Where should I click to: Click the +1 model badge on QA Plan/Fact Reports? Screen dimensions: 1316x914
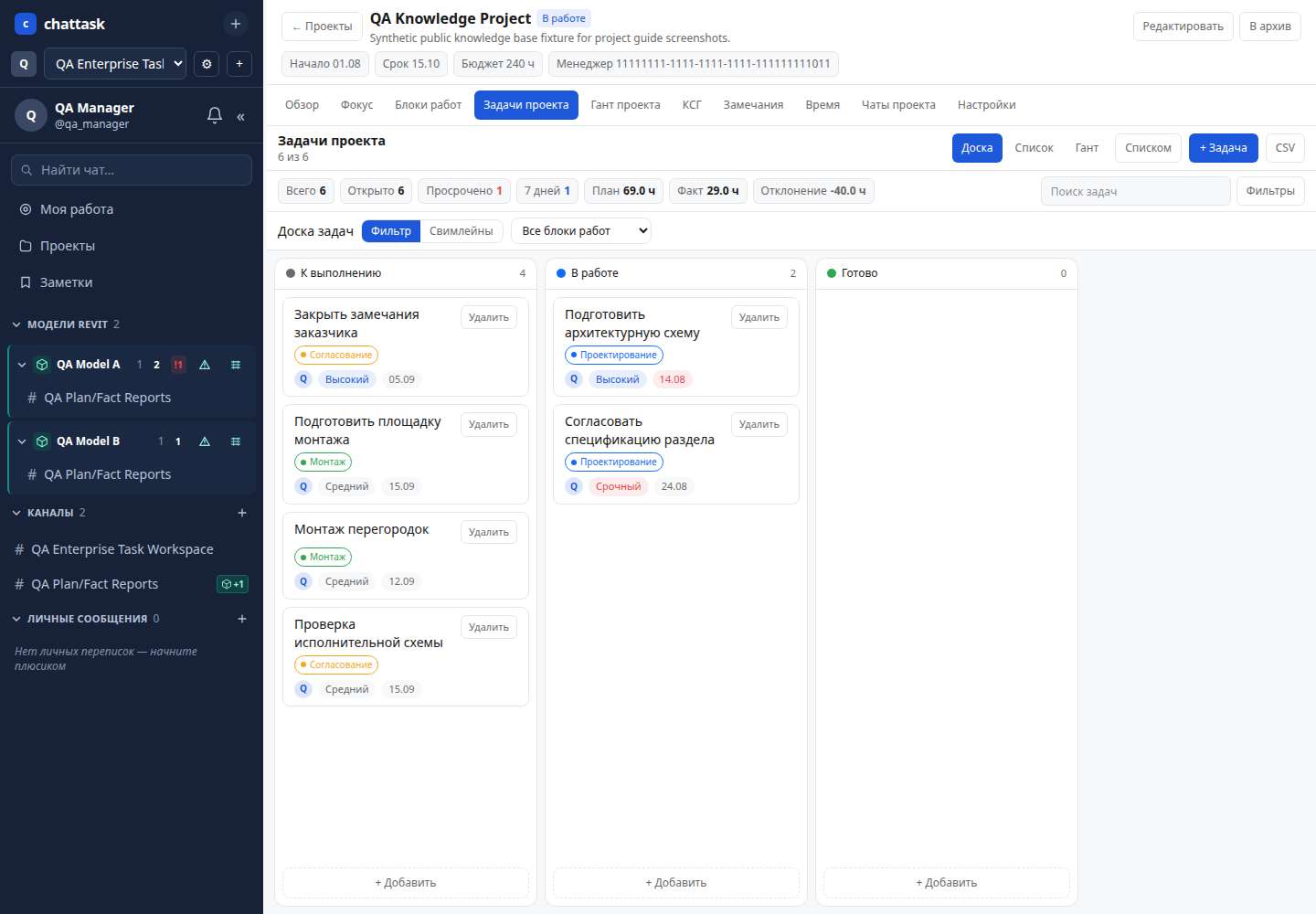pyautogui.click(x=233, y=584)
